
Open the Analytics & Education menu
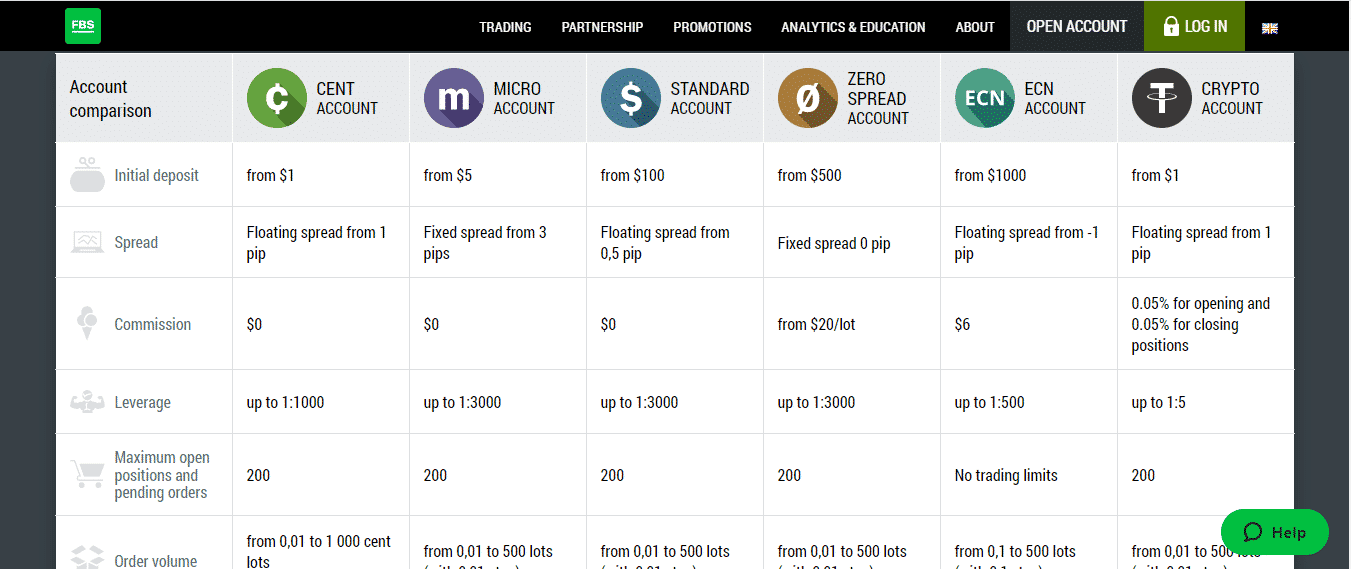point(853,27)
